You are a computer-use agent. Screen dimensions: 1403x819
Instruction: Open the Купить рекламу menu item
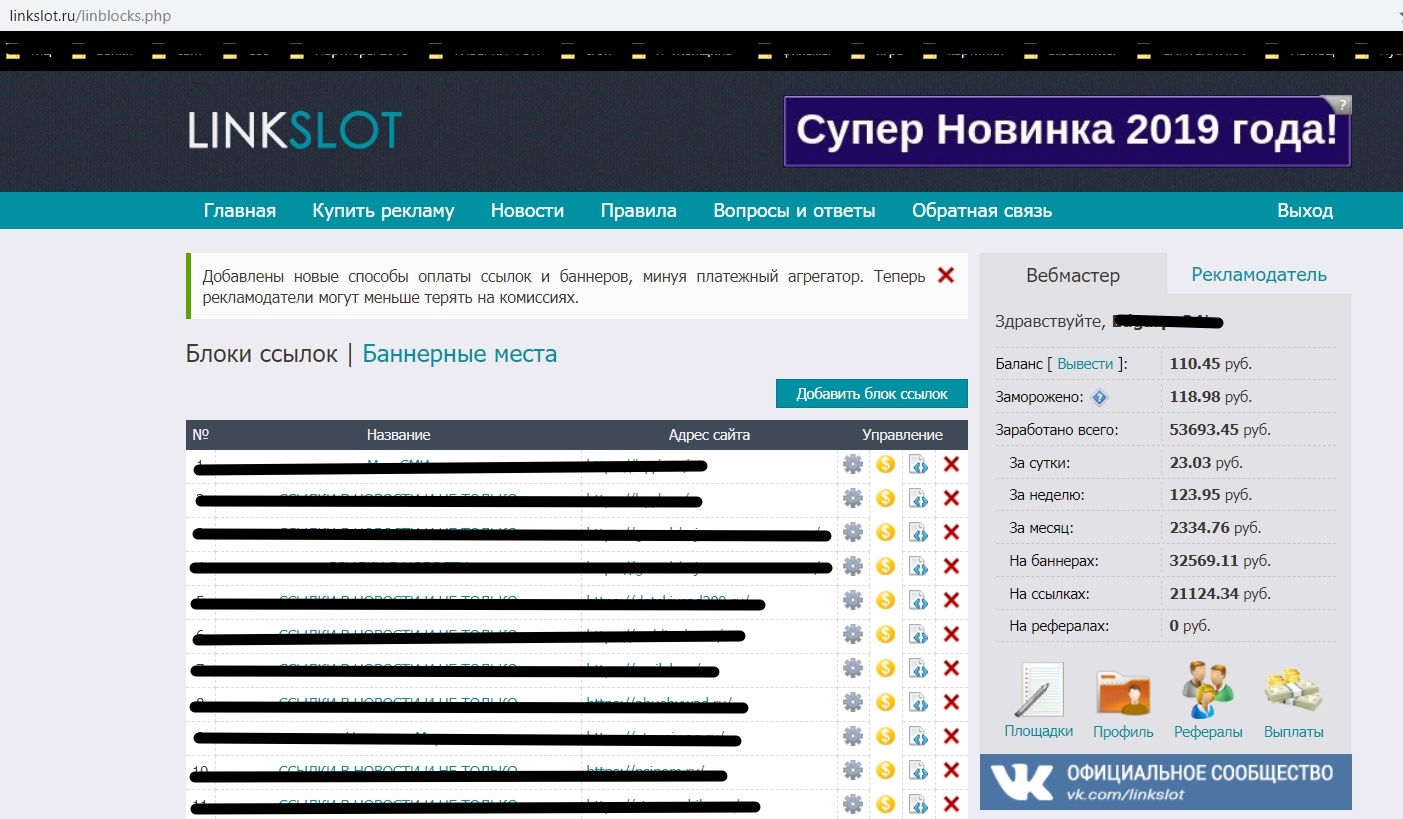point(383,211)
